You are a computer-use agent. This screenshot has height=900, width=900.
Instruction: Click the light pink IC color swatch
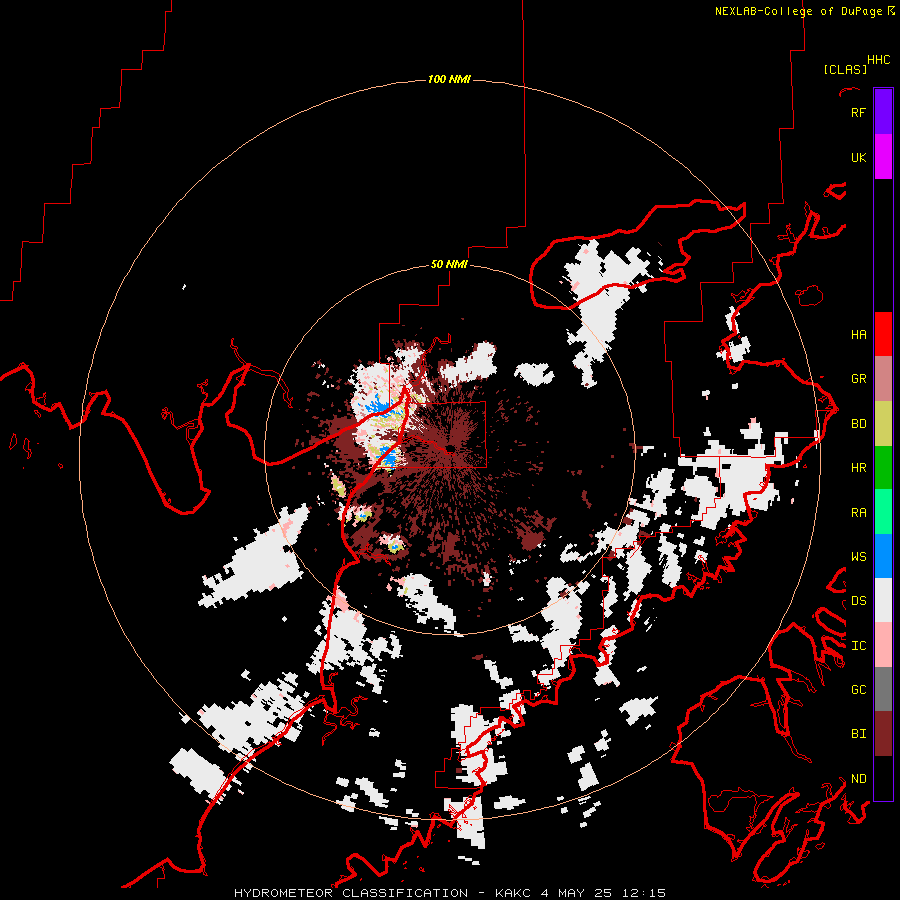pyautogui.click(x=883, y=645)
